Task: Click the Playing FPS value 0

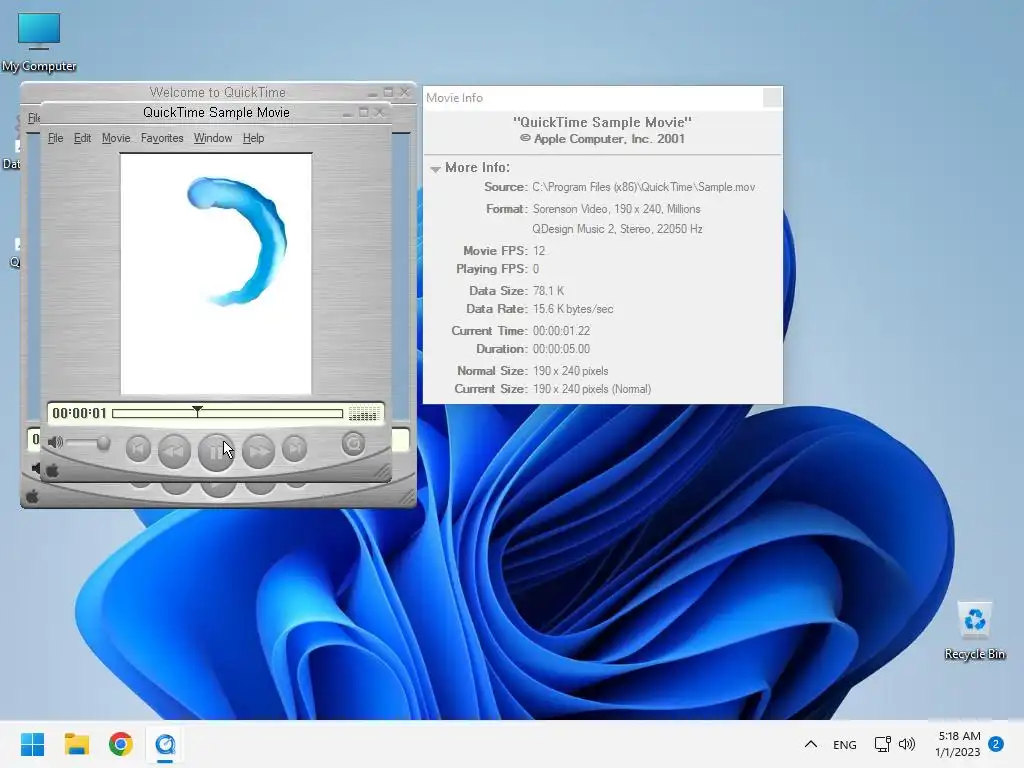Action: coord(536,269)
